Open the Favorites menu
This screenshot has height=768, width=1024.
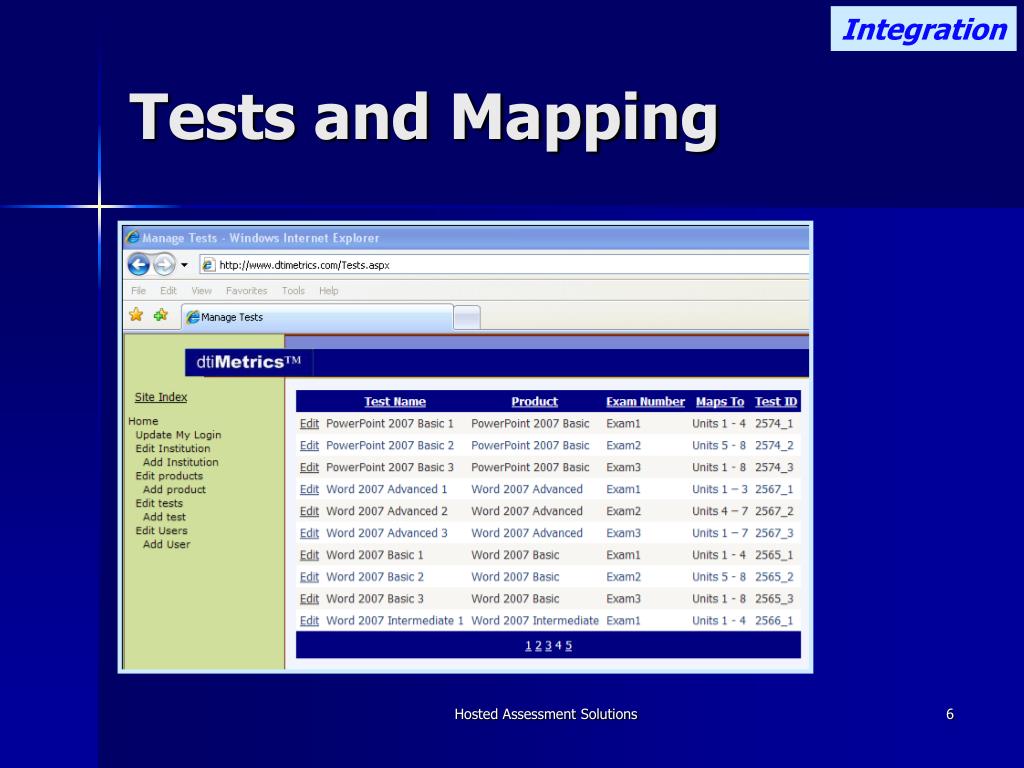coord(246,291)
